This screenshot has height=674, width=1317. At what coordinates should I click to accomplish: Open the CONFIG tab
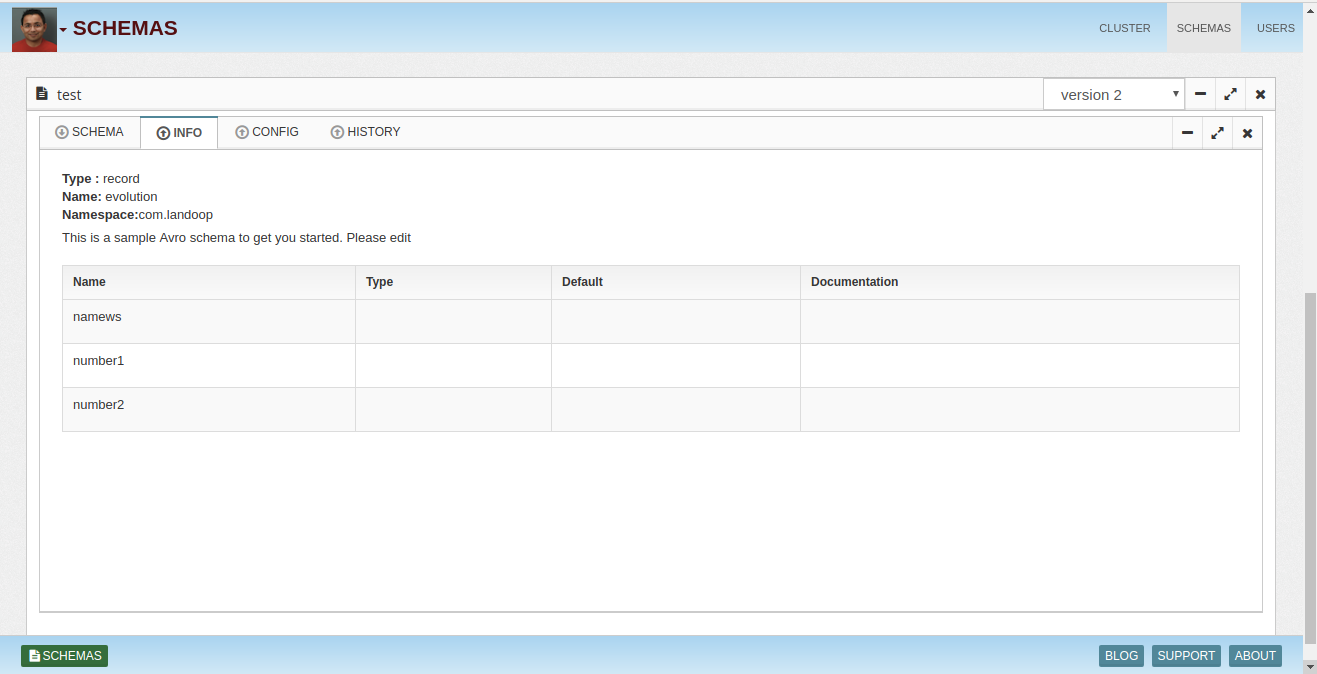[267, 132]
